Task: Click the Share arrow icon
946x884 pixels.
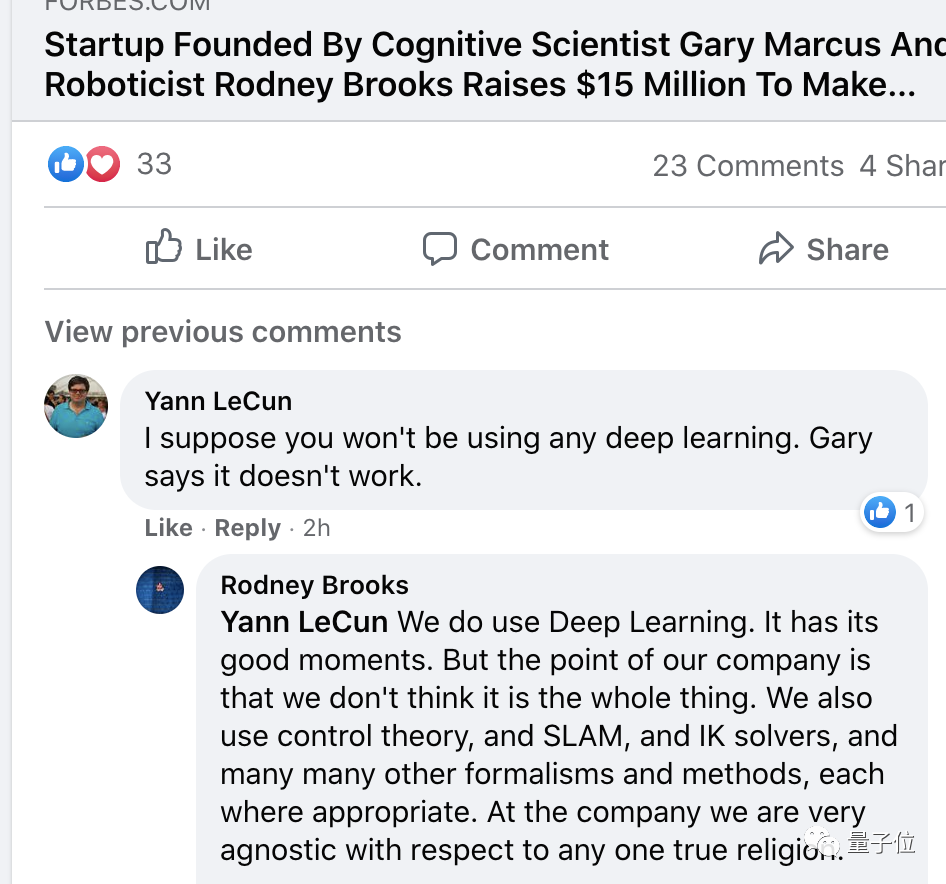Action: pos(776,248)
